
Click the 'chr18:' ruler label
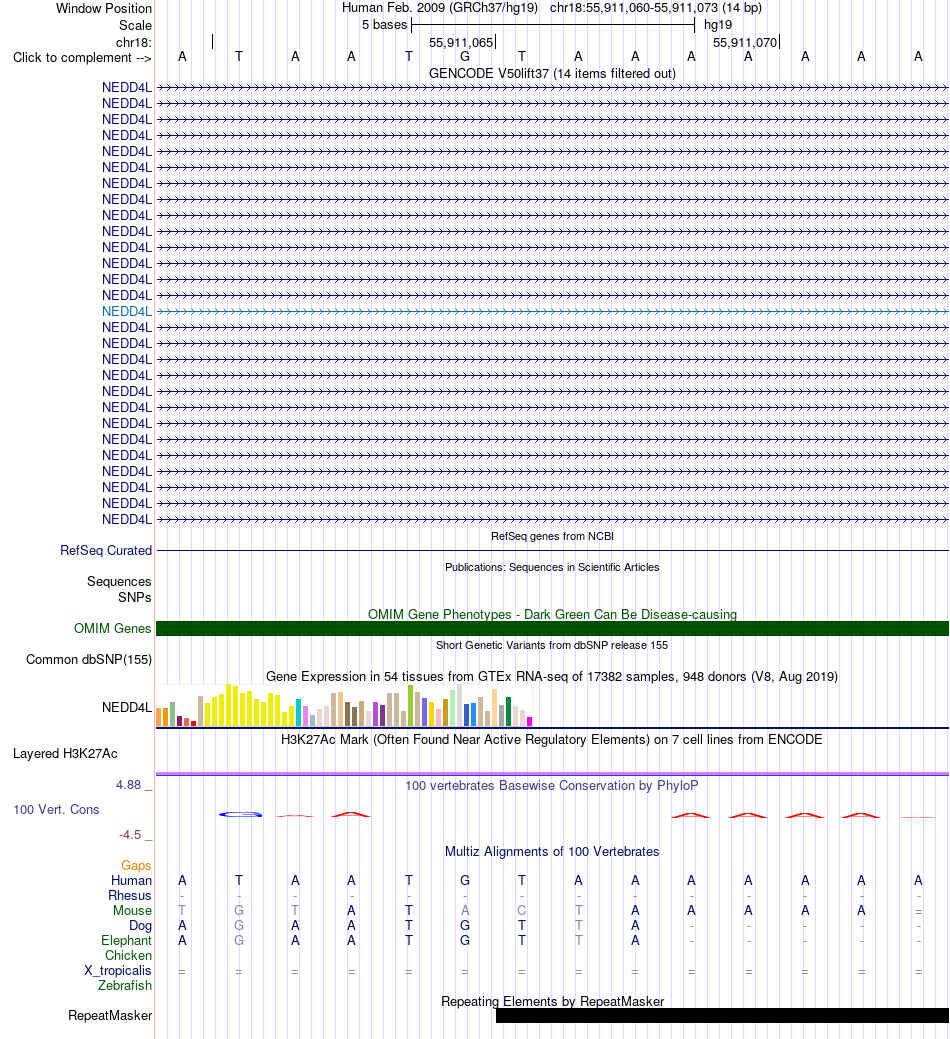tap(133, 42)
